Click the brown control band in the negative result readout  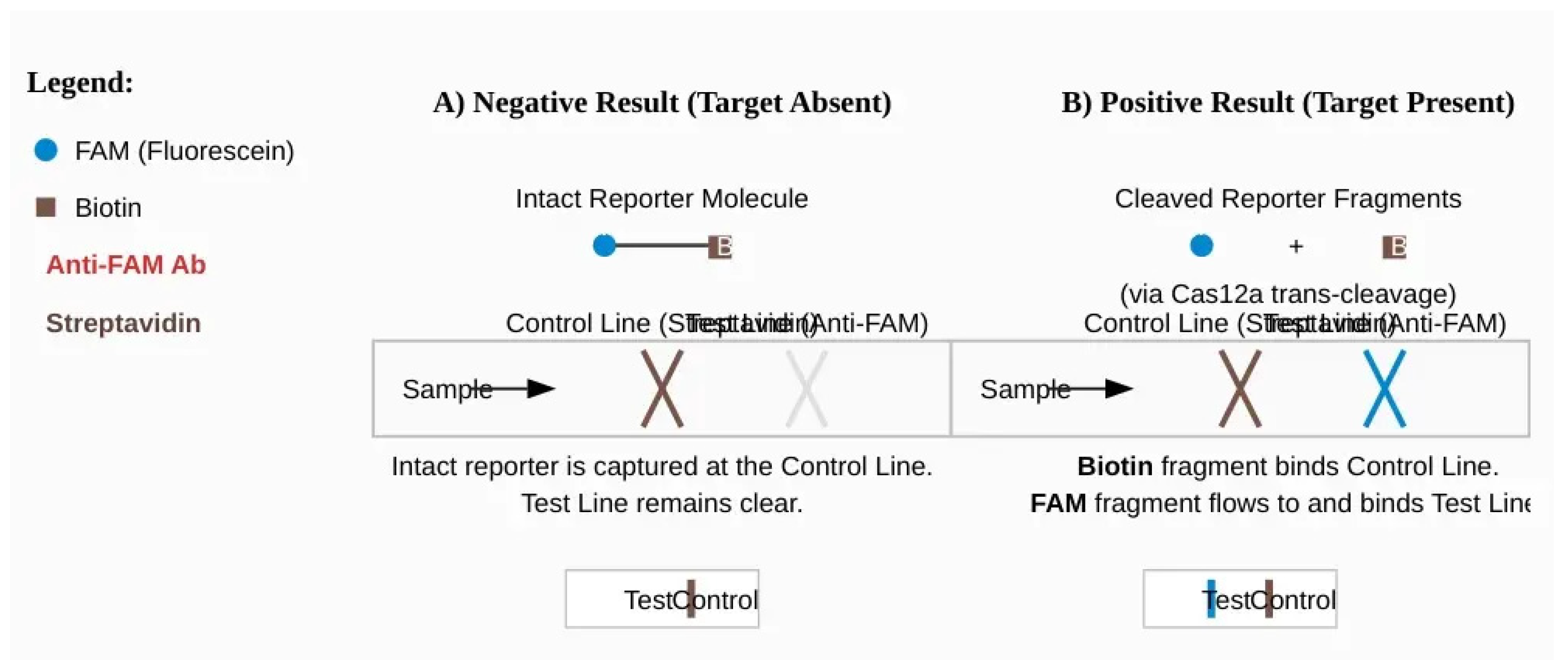click(691, 599)
